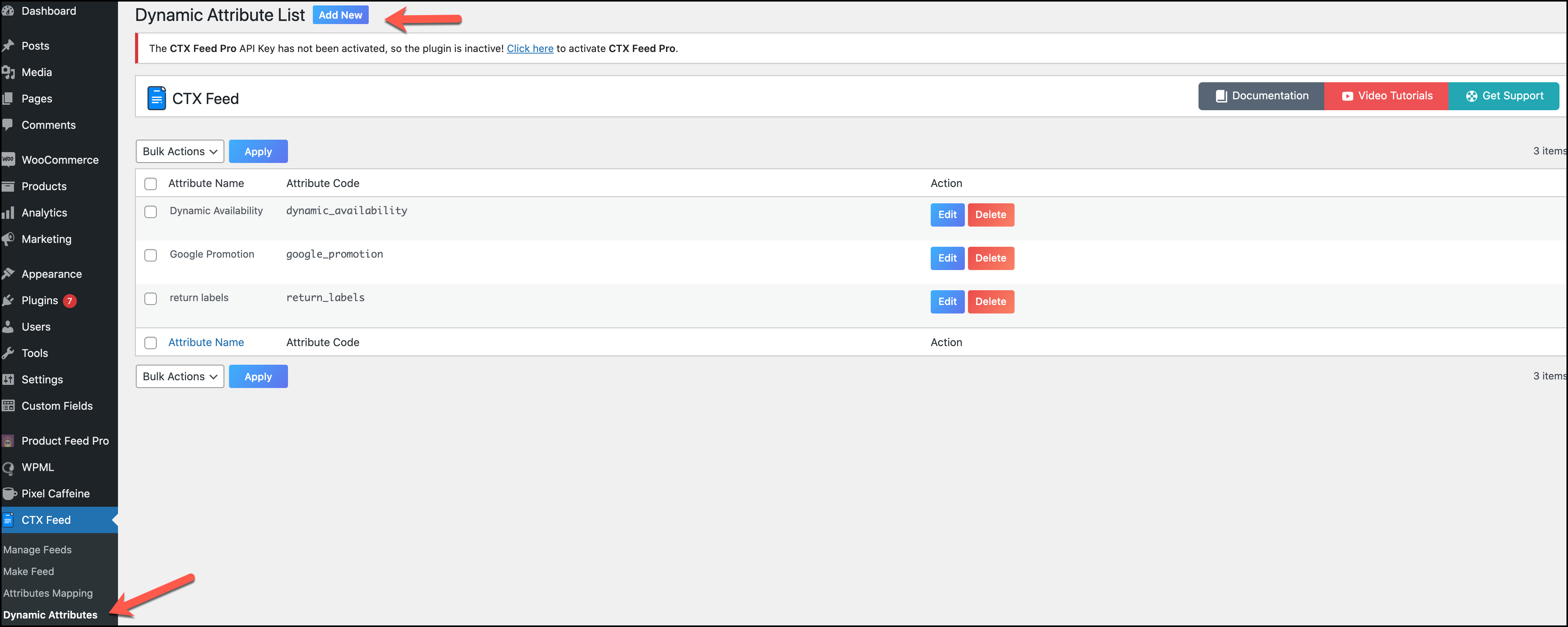Open the bottom Bulk Actions dropdown
Screen dimensions: 1568x627
(x=180, y=376)
